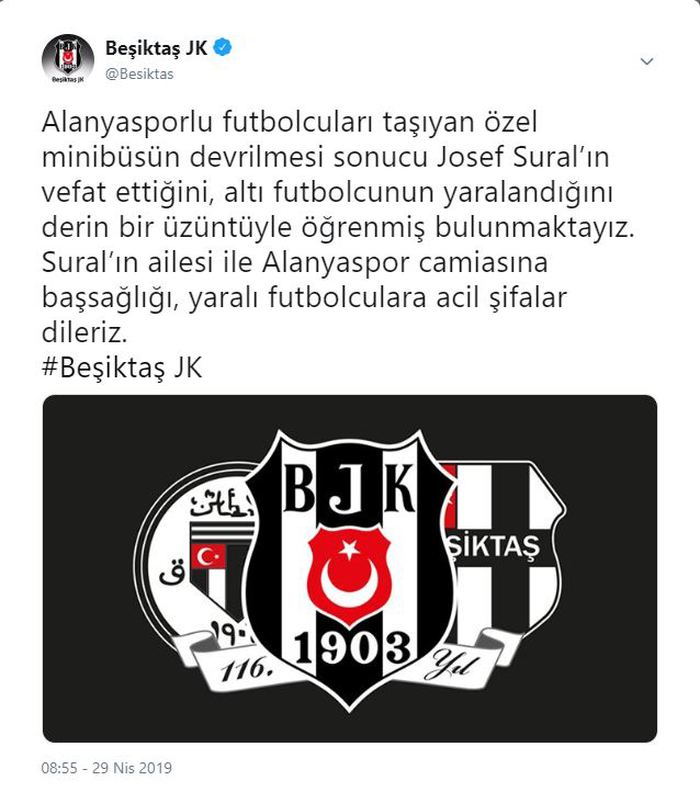Open the Beşiktaş JK profile avatar

[x=68, y=60]
